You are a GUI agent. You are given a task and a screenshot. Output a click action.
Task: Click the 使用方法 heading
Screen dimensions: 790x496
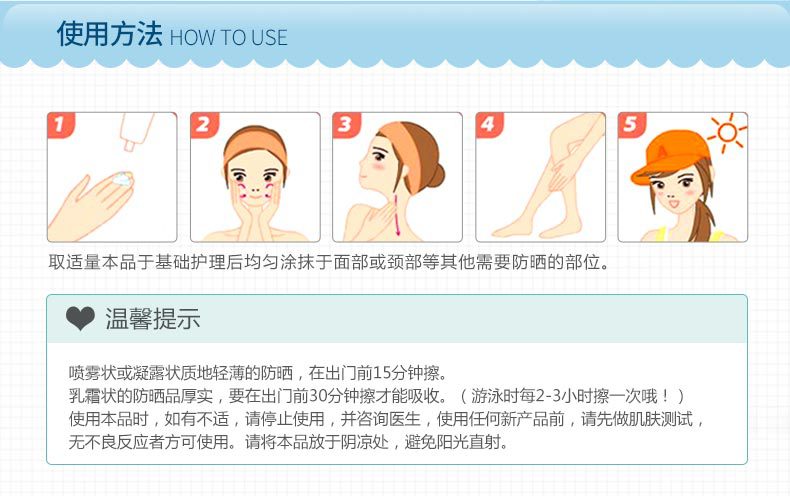click(x=109, y=34)
